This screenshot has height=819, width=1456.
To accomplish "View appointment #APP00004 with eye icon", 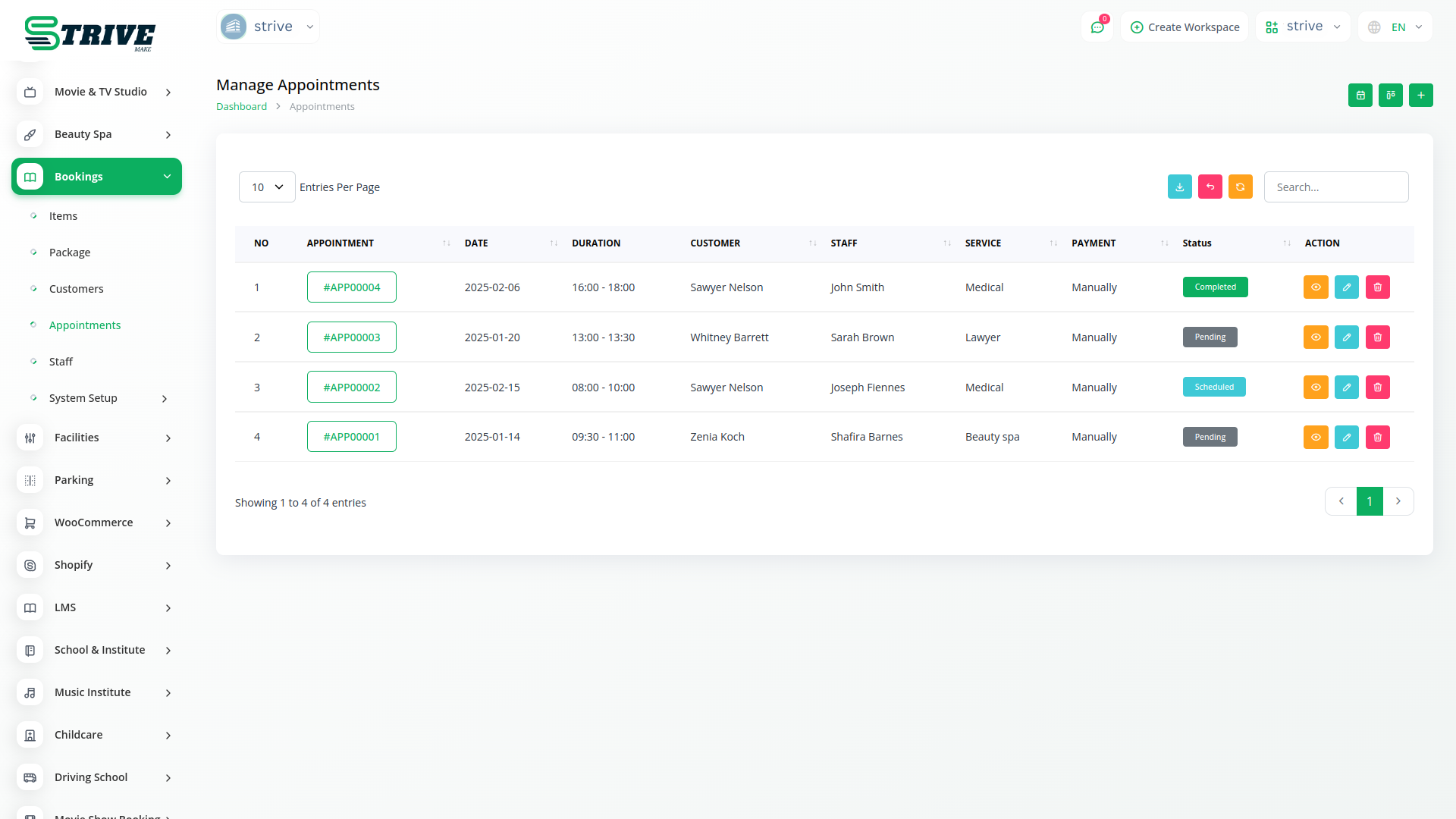I will (x=1316, y=287).
